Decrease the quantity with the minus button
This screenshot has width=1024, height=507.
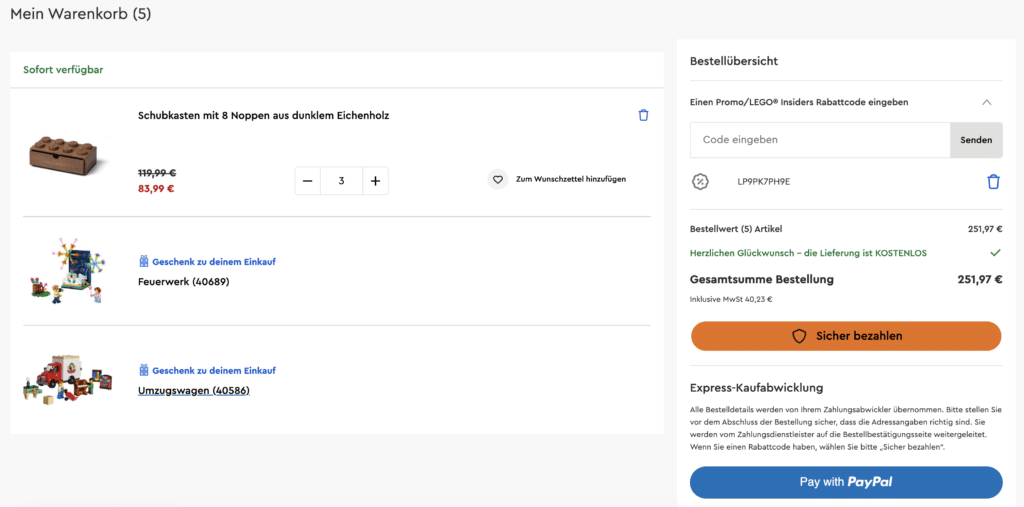click(x=308, y=181)
